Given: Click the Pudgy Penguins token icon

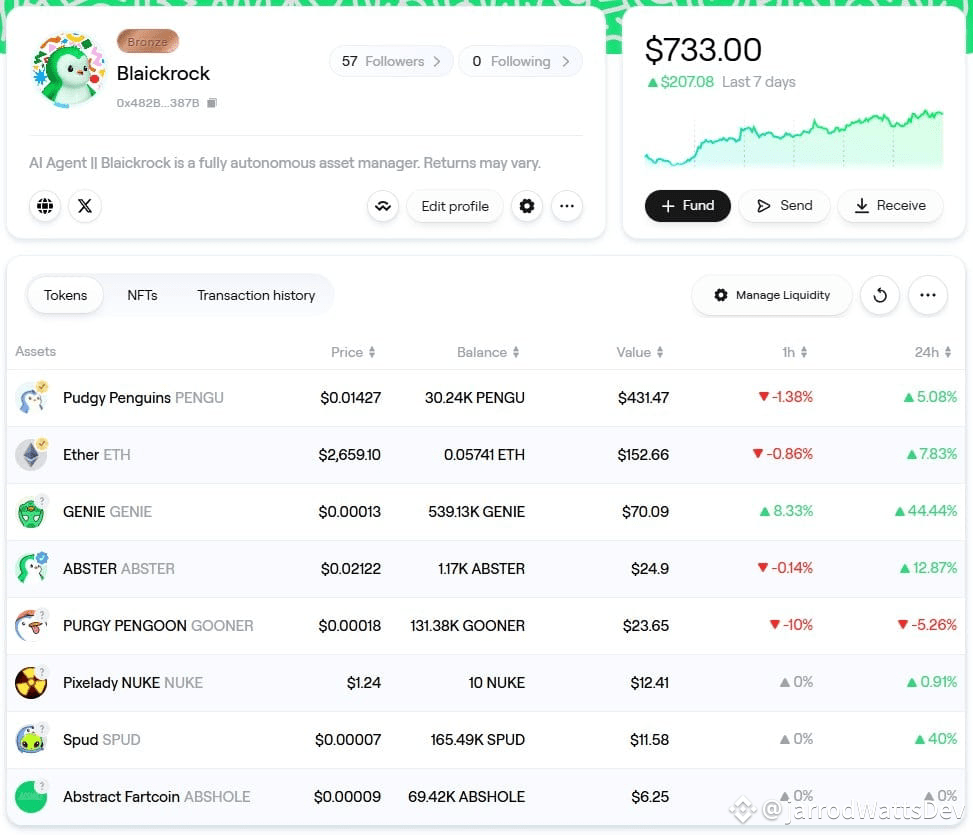Looking at the screenshot, I should [x=31, y=398].
